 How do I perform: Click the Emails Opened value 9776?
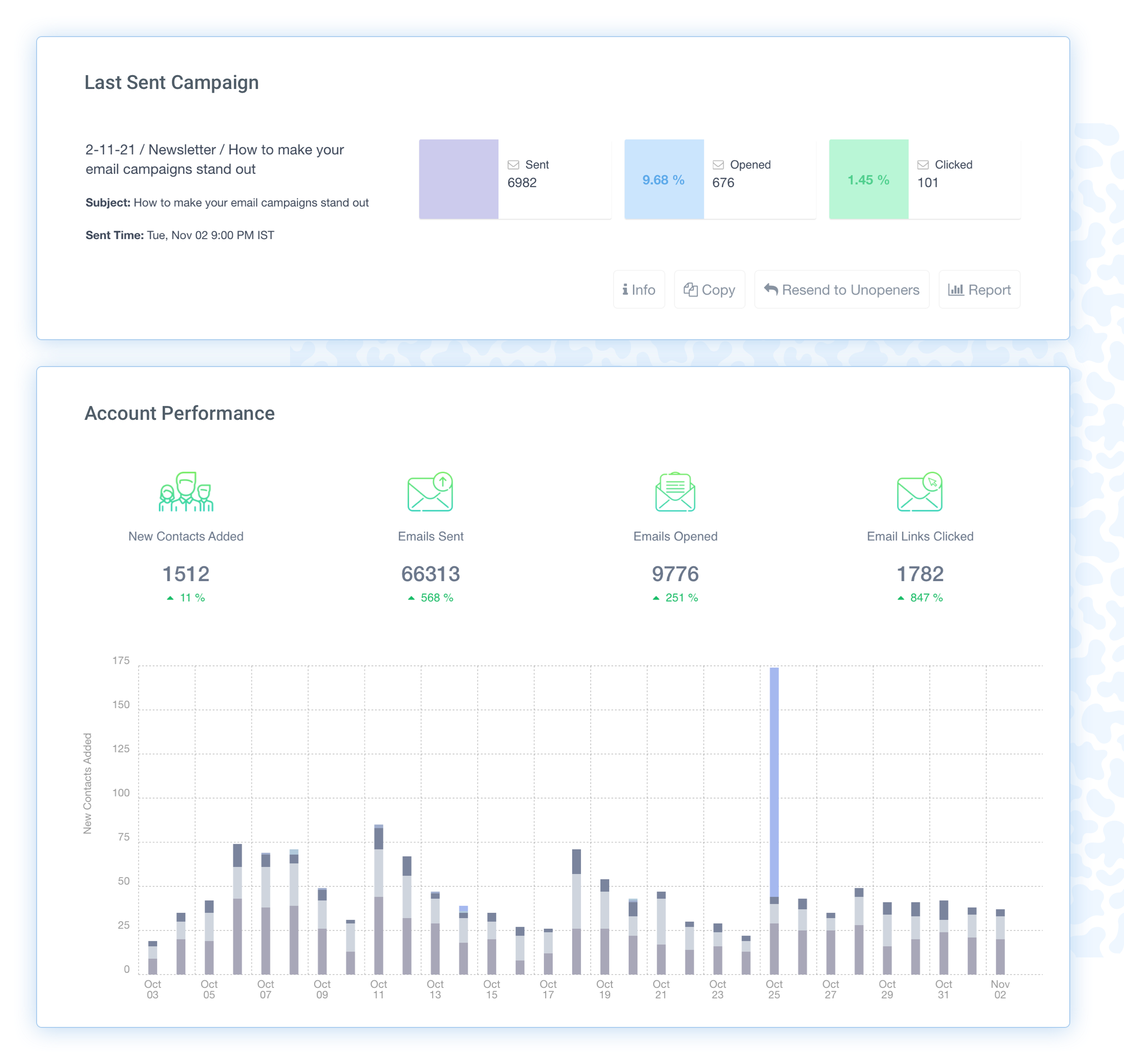675,574
